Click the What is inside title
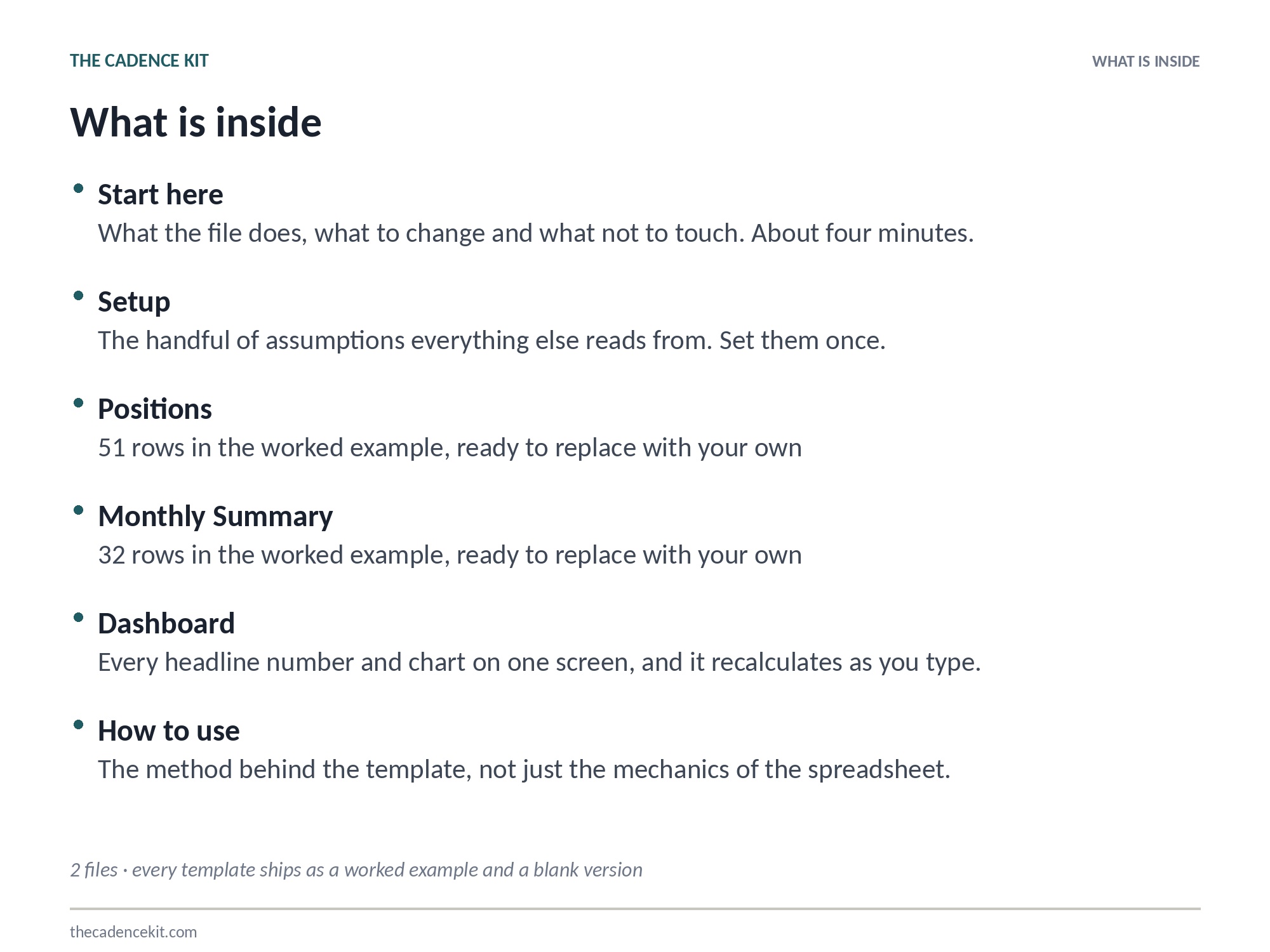Viewport: 1270px width, 952px height. 196,122
